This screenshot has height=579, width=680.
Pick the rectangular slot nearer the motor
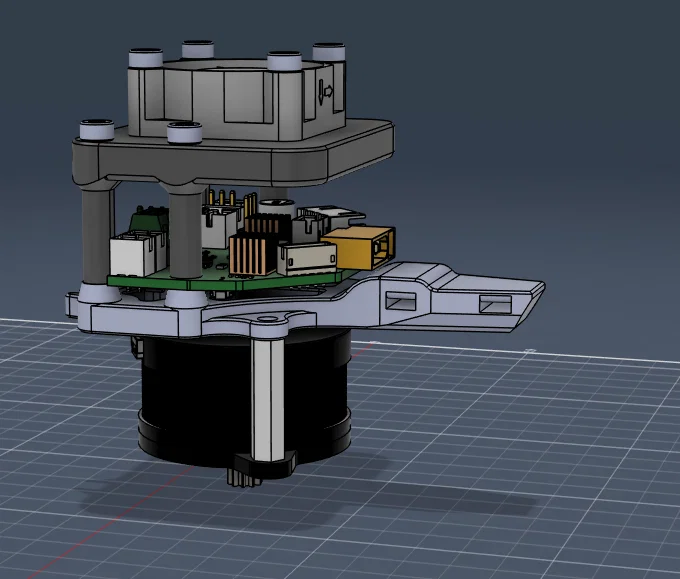[401, 300]
